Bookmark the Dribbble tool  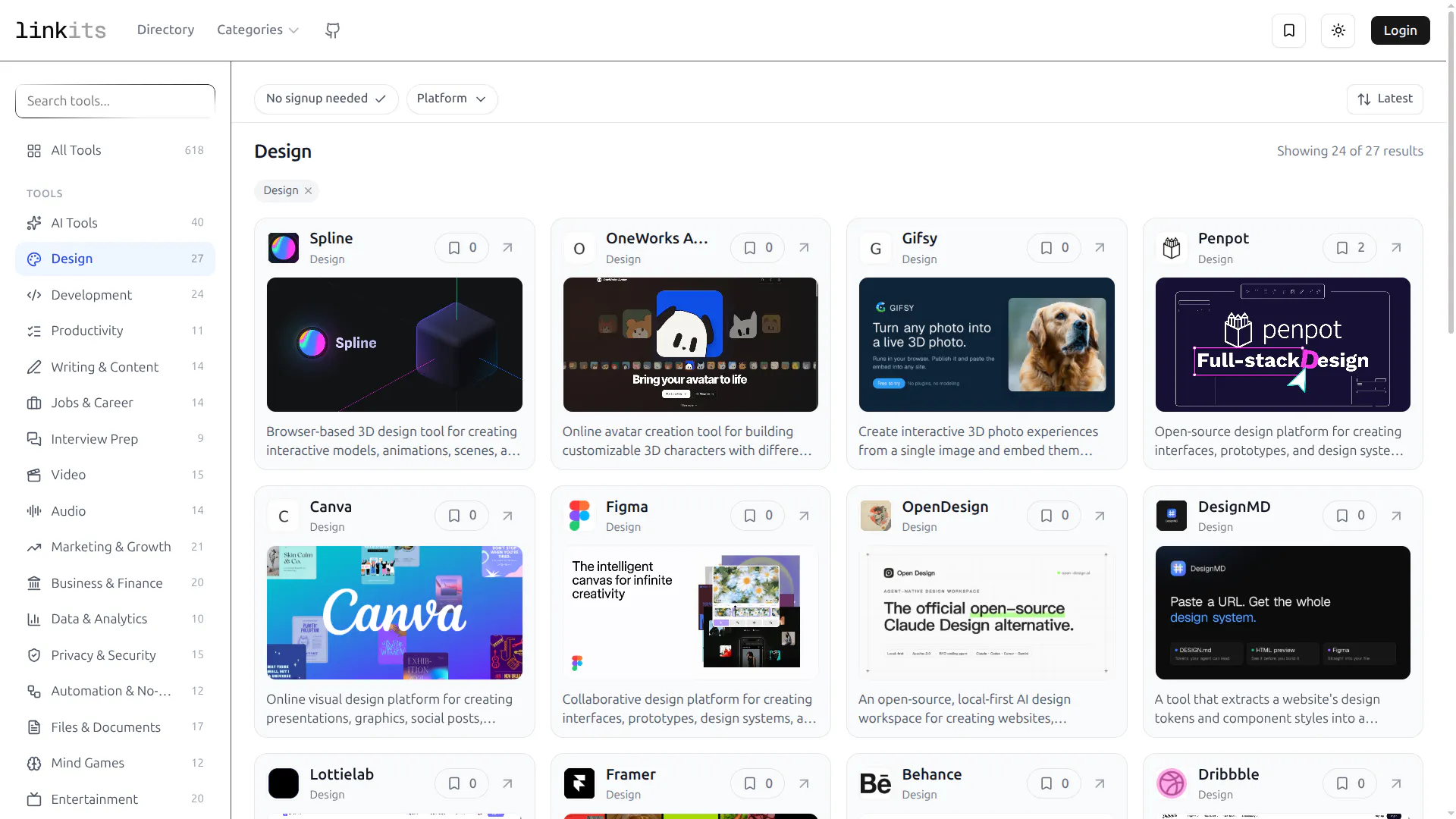[x=1350, y=783]
